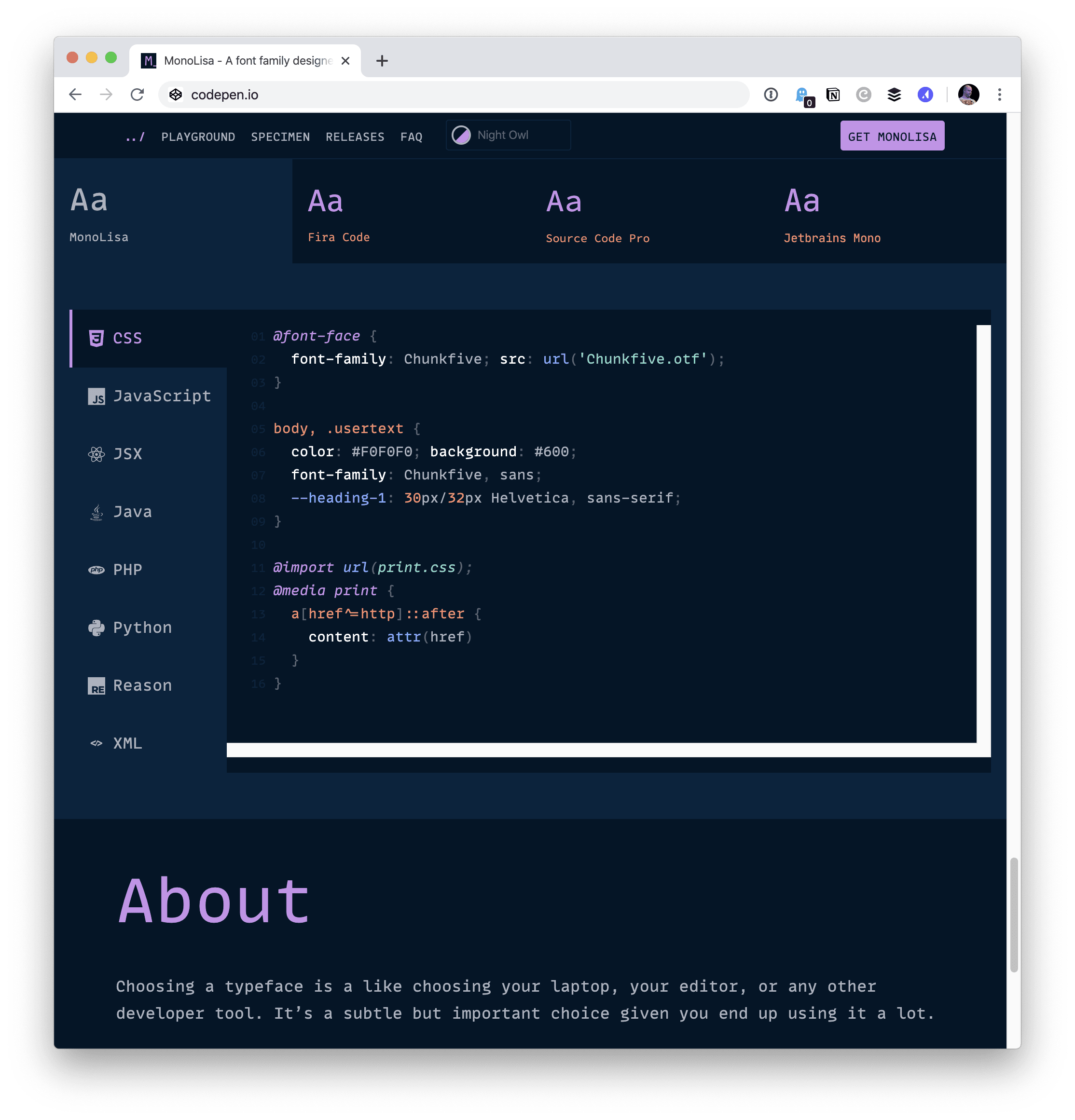Click inside the codepen.io address bar
1075x1120 pixels.
click(400, 94)
